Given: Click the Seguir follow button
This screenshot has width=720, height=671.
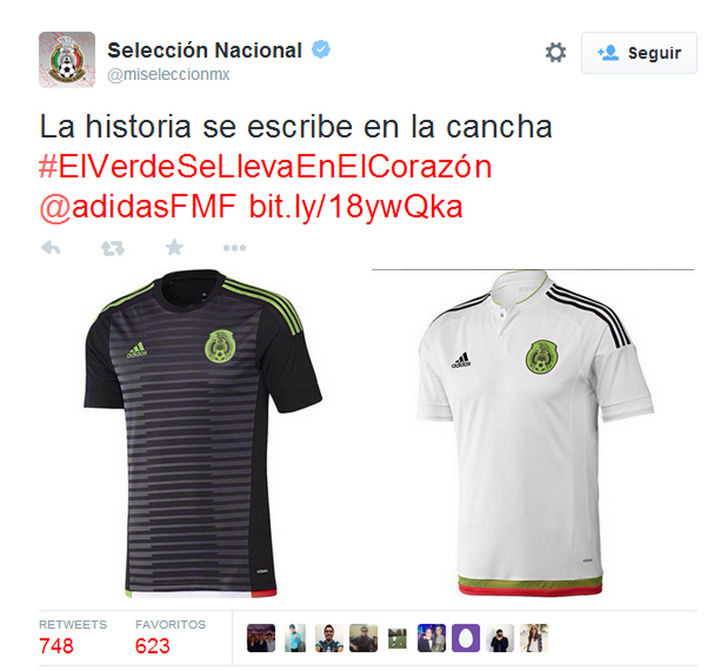Looking at the screenshot, I should [x=639, y=53].
